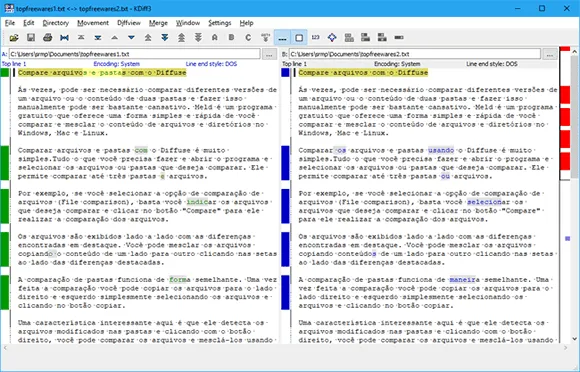Toggle split orientation toolbar icon
Viewport: 580px width, 372px height.
coord(399,37)
